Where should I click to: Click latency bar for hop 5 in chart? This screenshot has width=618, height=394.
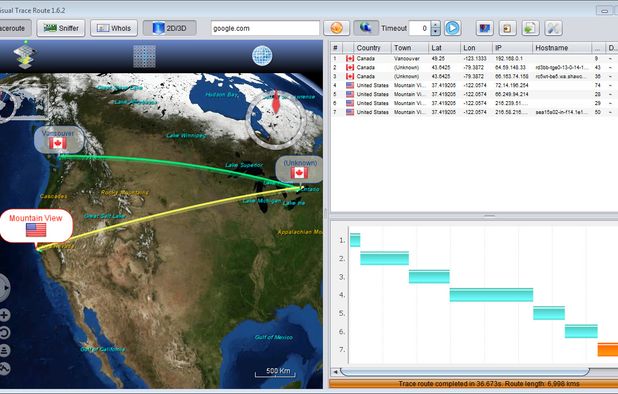click(x=549, y=313)
